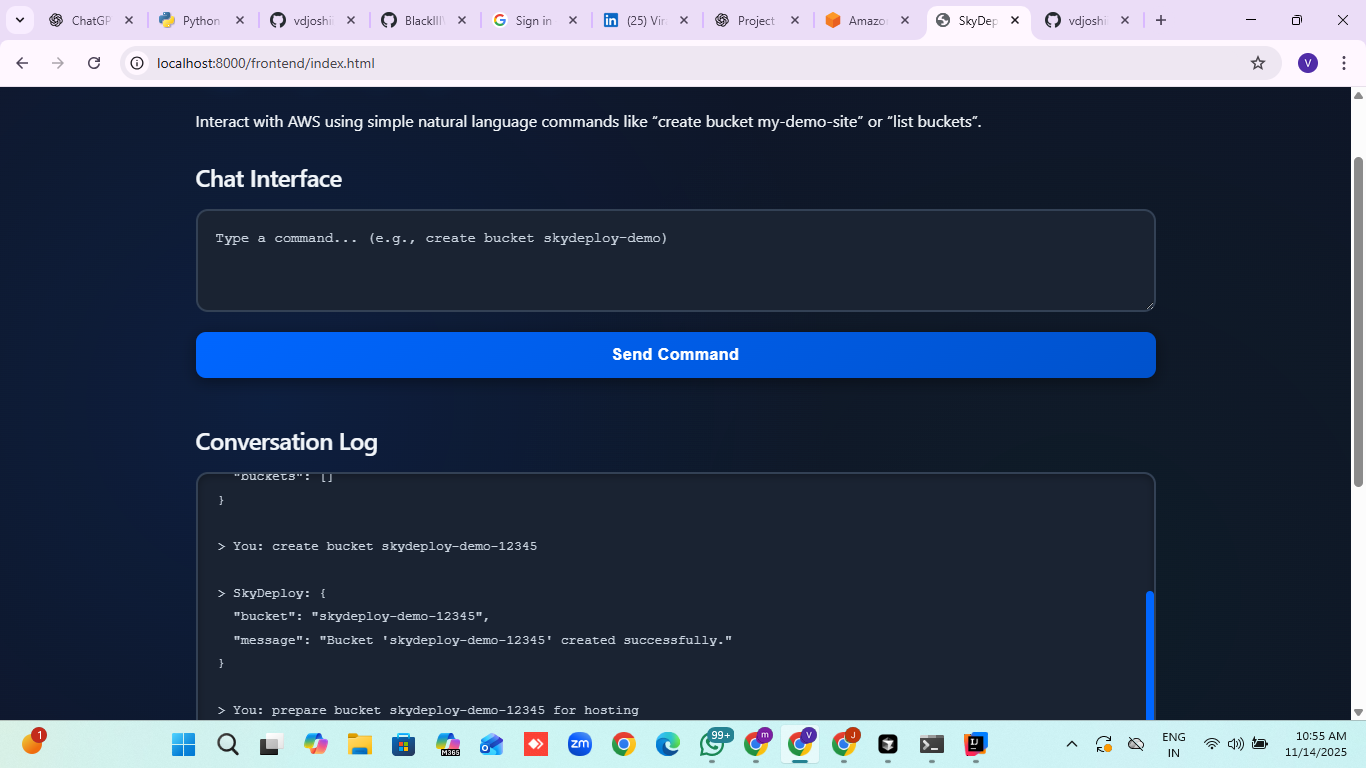Click the Chat Interface heading
This screenshot has height=768, width=1366.
268,179
